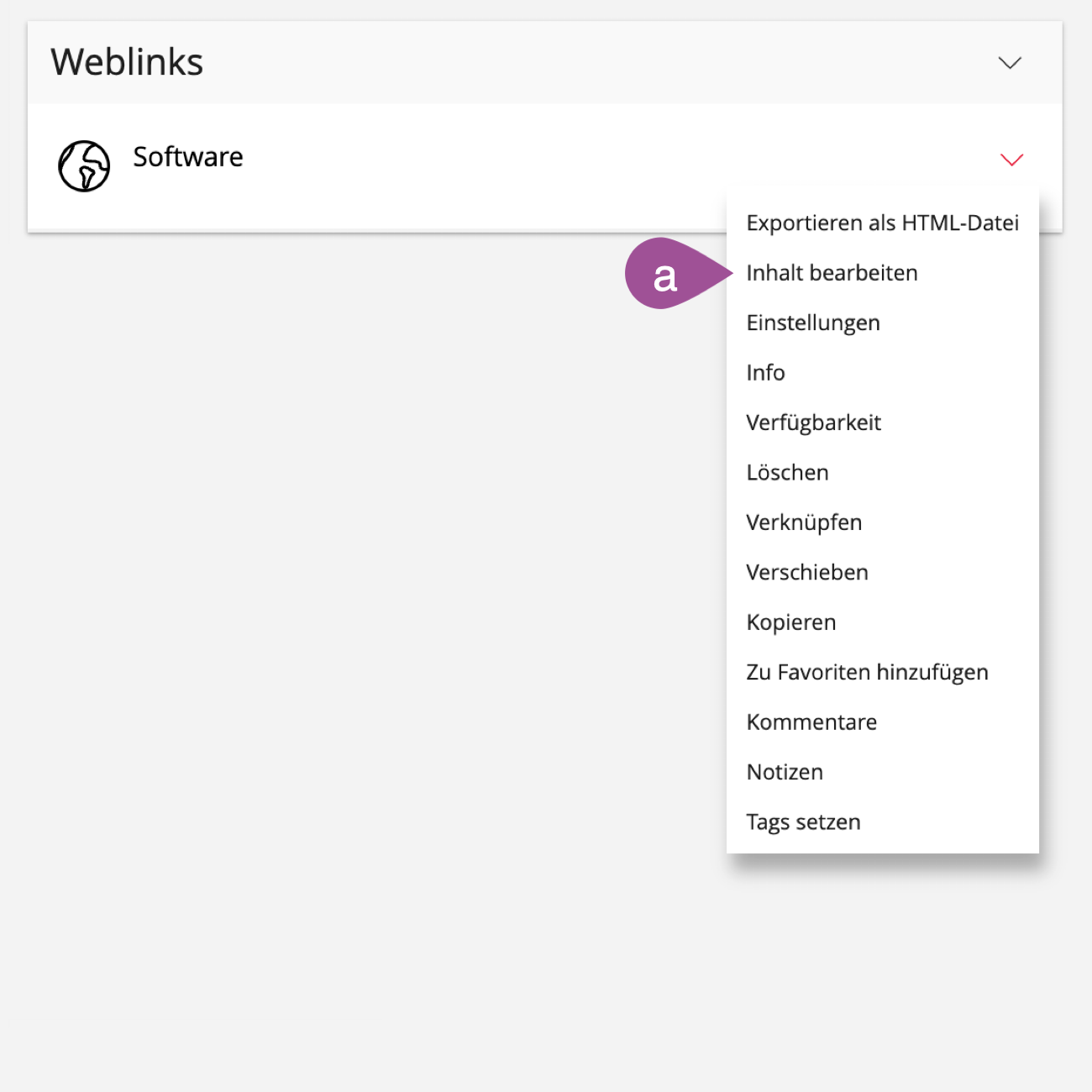Select Inhalt bearbeiten in the menu
The image size is (1092, 1092).
tap(832, 273)
